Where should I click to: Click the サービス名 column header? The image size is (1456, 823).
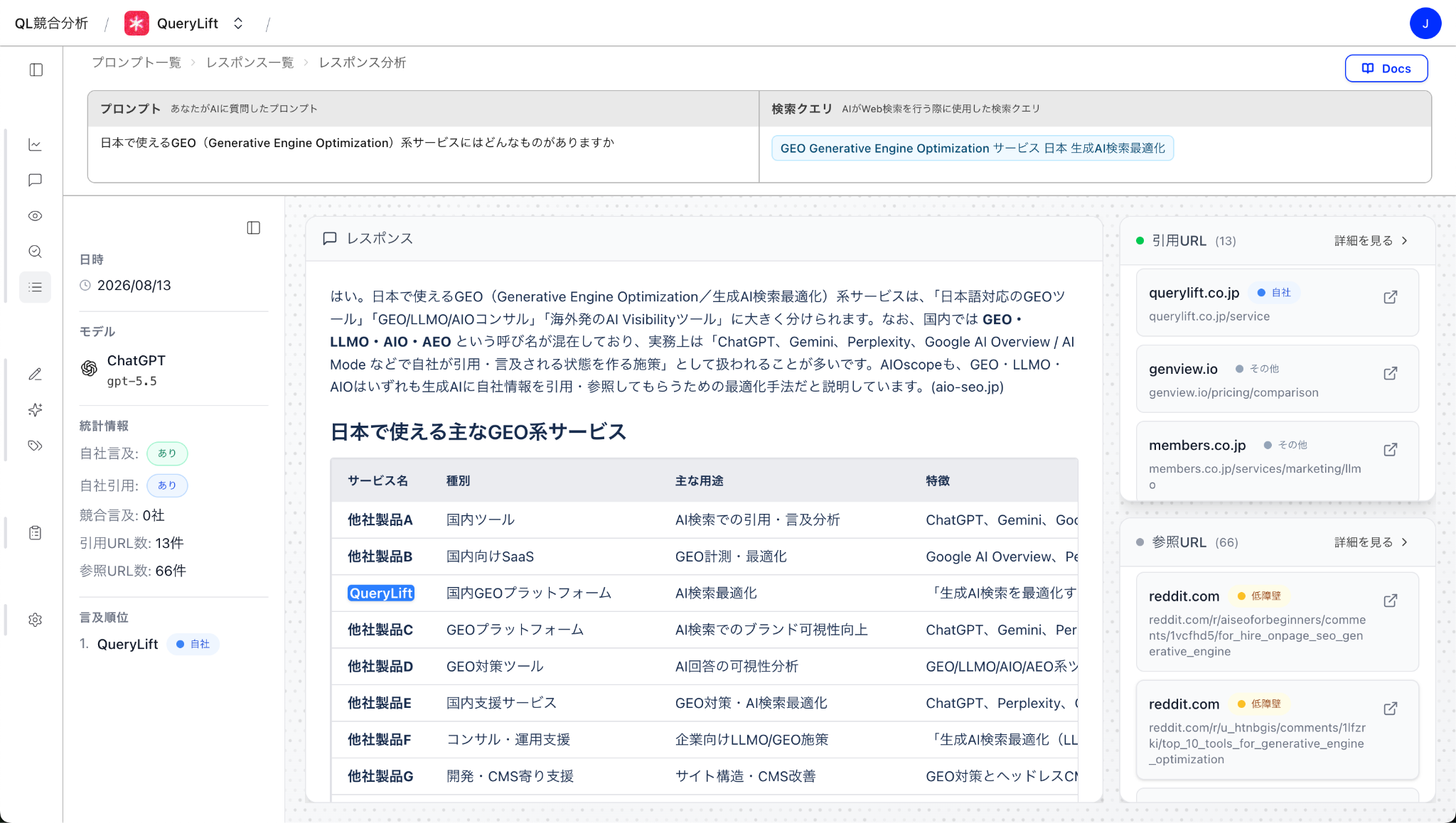click(x=378, y=481)
